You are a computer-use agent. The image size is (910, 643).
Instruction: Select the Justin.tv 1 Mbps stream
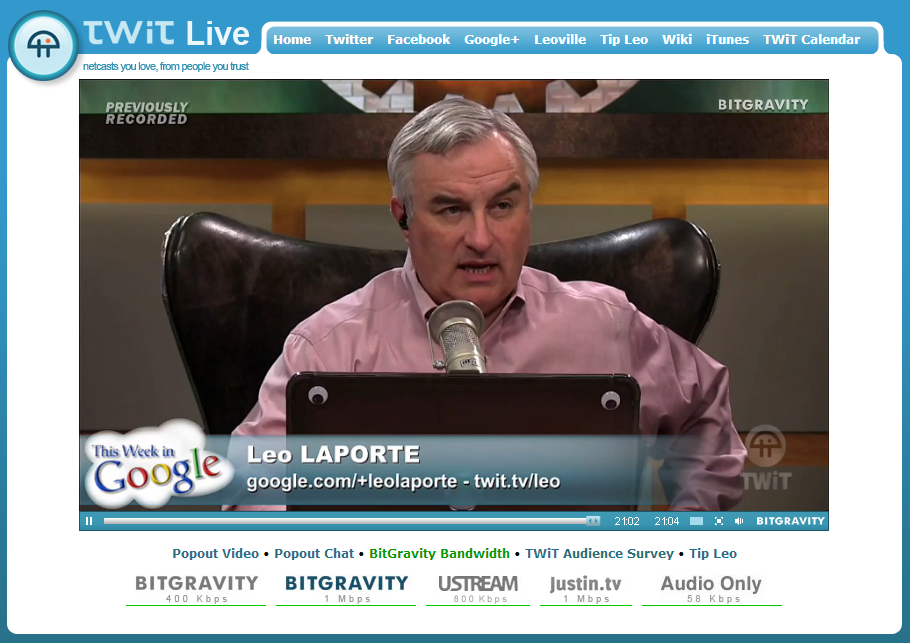[x=586, y=588]
